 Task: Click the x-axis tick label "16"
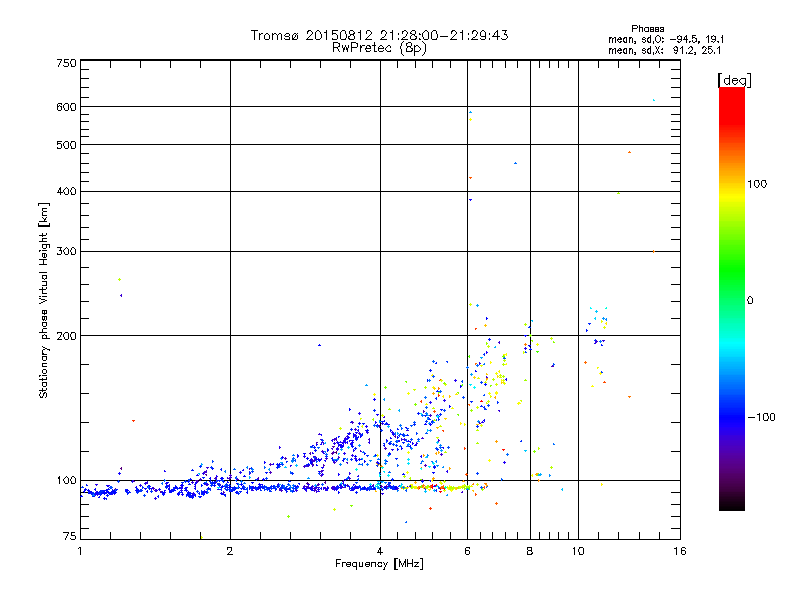680,551
